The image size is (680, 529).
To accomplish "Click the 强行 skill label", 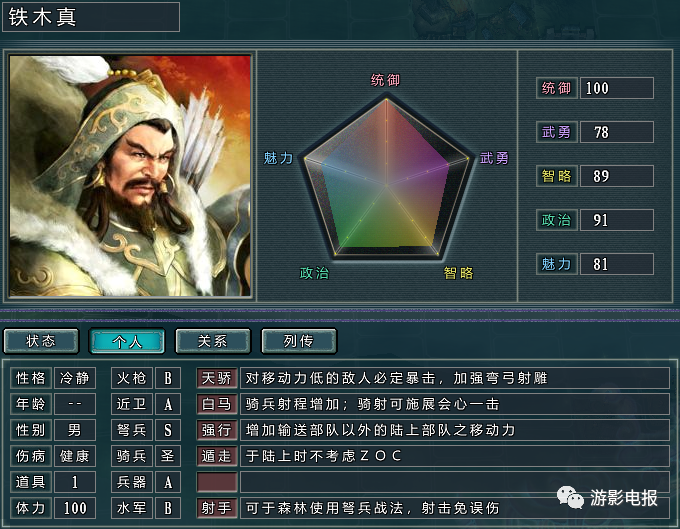I will point(217,430).
